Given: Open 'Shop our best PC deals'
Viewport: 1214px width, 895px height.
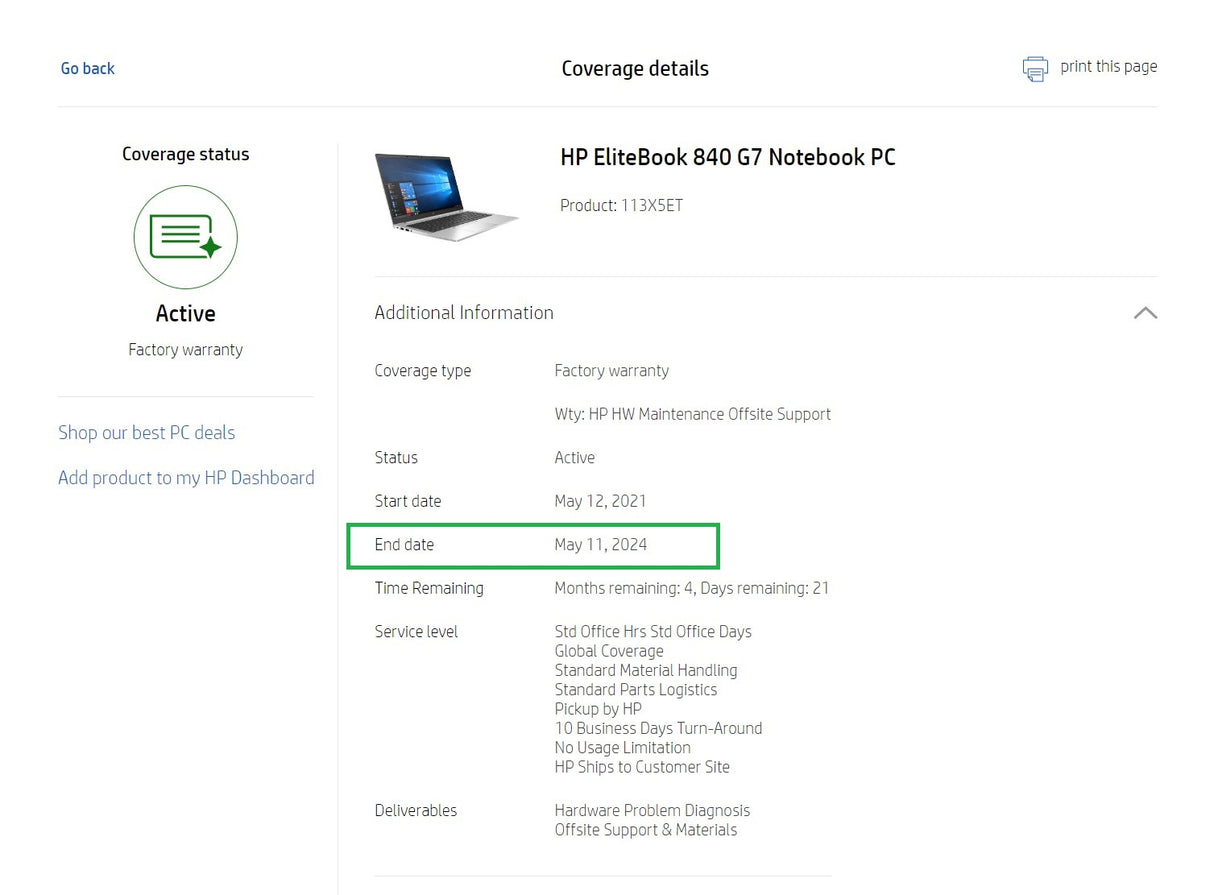Looking at the screenshot, I should coord(146,433).
